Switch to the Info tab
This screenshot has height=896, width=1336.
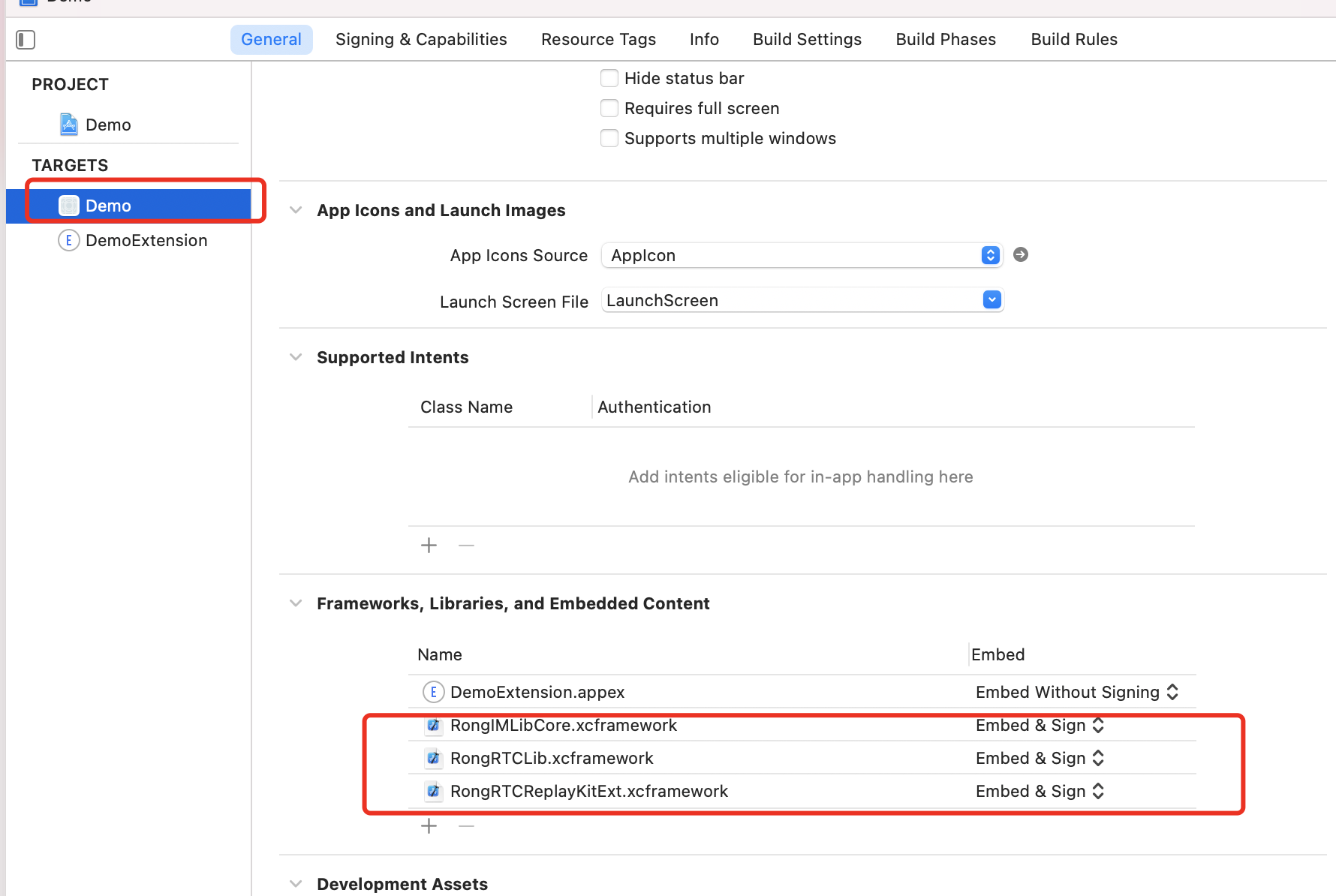point(704,40)
